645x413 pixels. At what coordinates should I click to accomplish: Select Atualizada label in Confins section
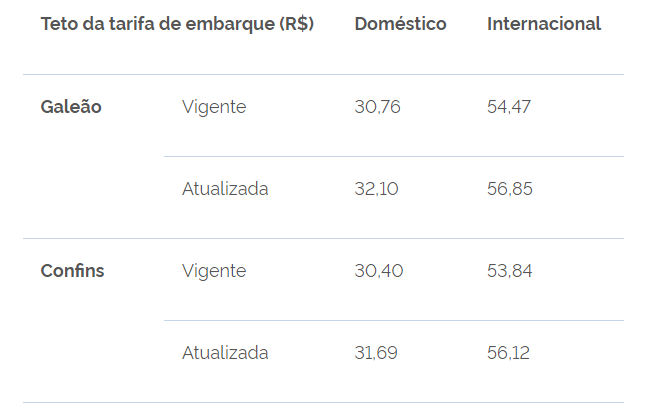[x=225, y=353]
